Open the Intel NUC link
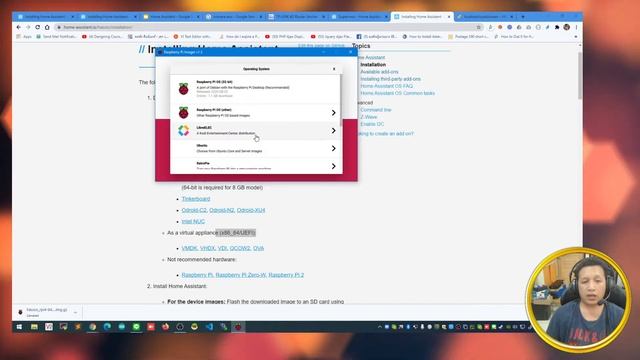This screenshot has height=360, width=640. click(193, 221)
